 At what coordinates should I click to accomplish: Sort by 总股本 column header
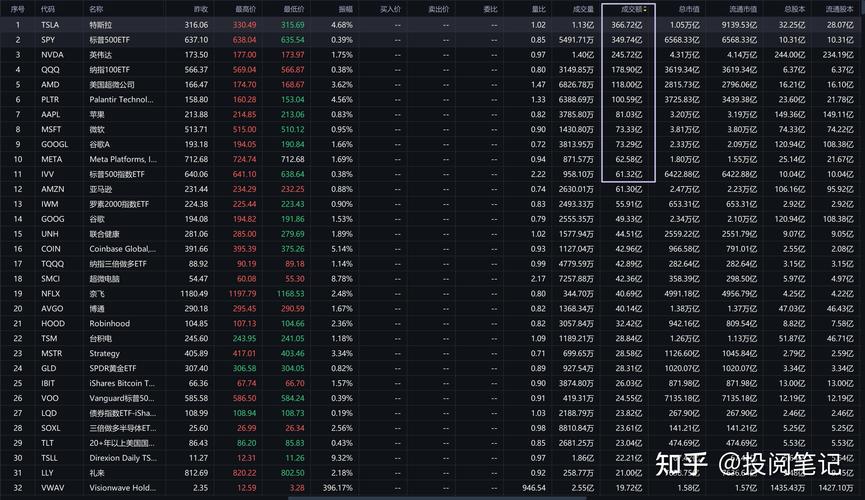794,9
